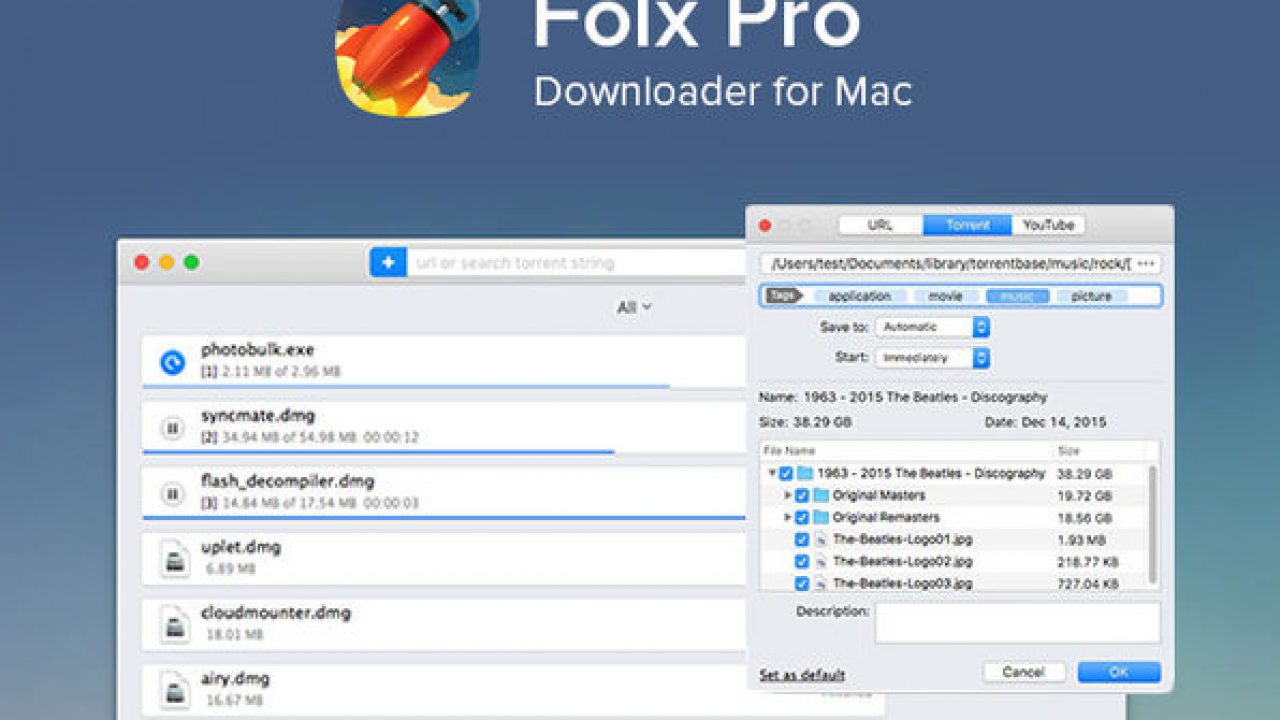Image resolution: width=1280 pixels, height=720 pixels.
Task: Toggle the movie tag
Action: click(x=945, y=296)
